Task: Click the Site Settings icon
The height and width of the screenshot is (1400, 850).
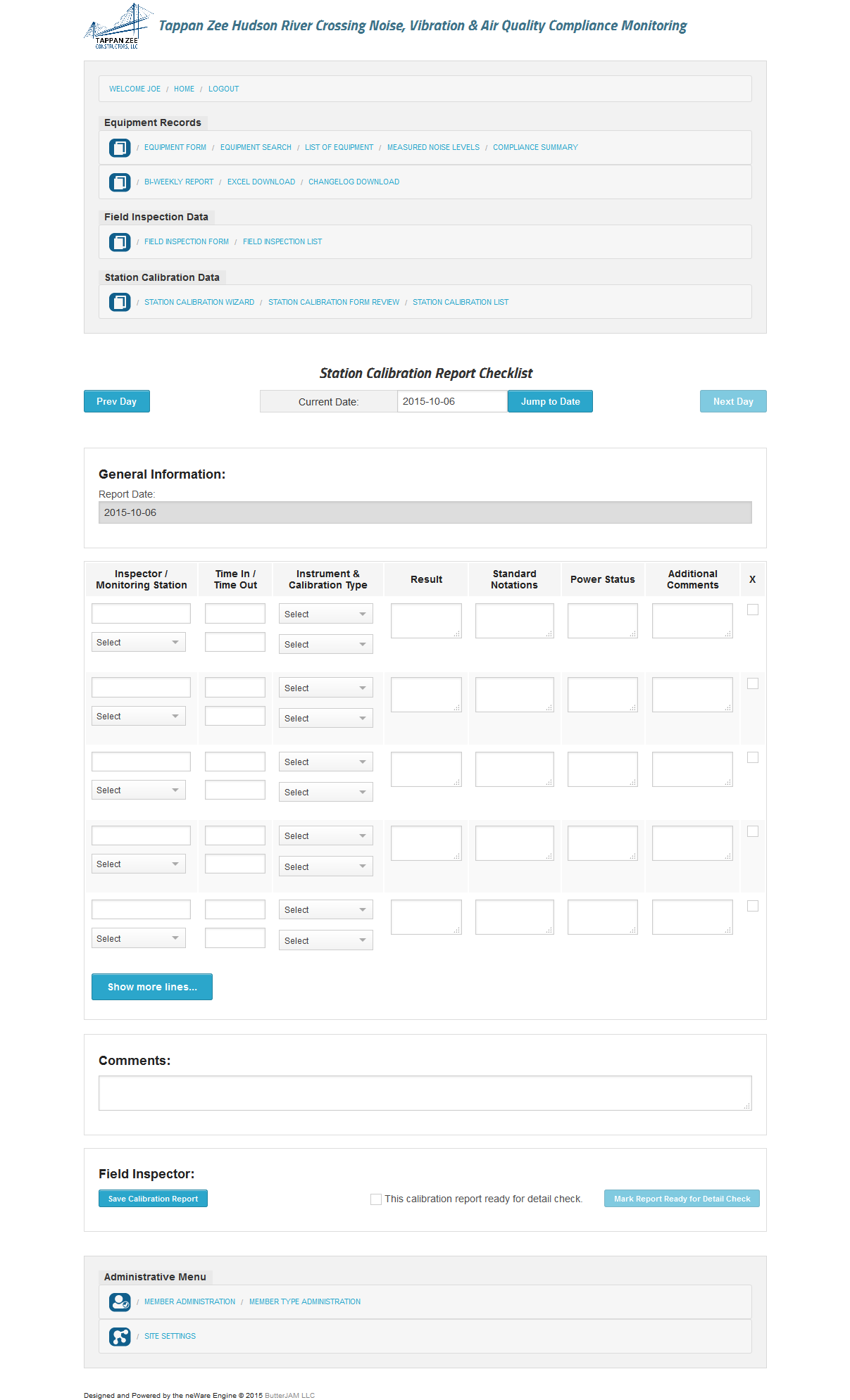Action: click(120, 1337)
